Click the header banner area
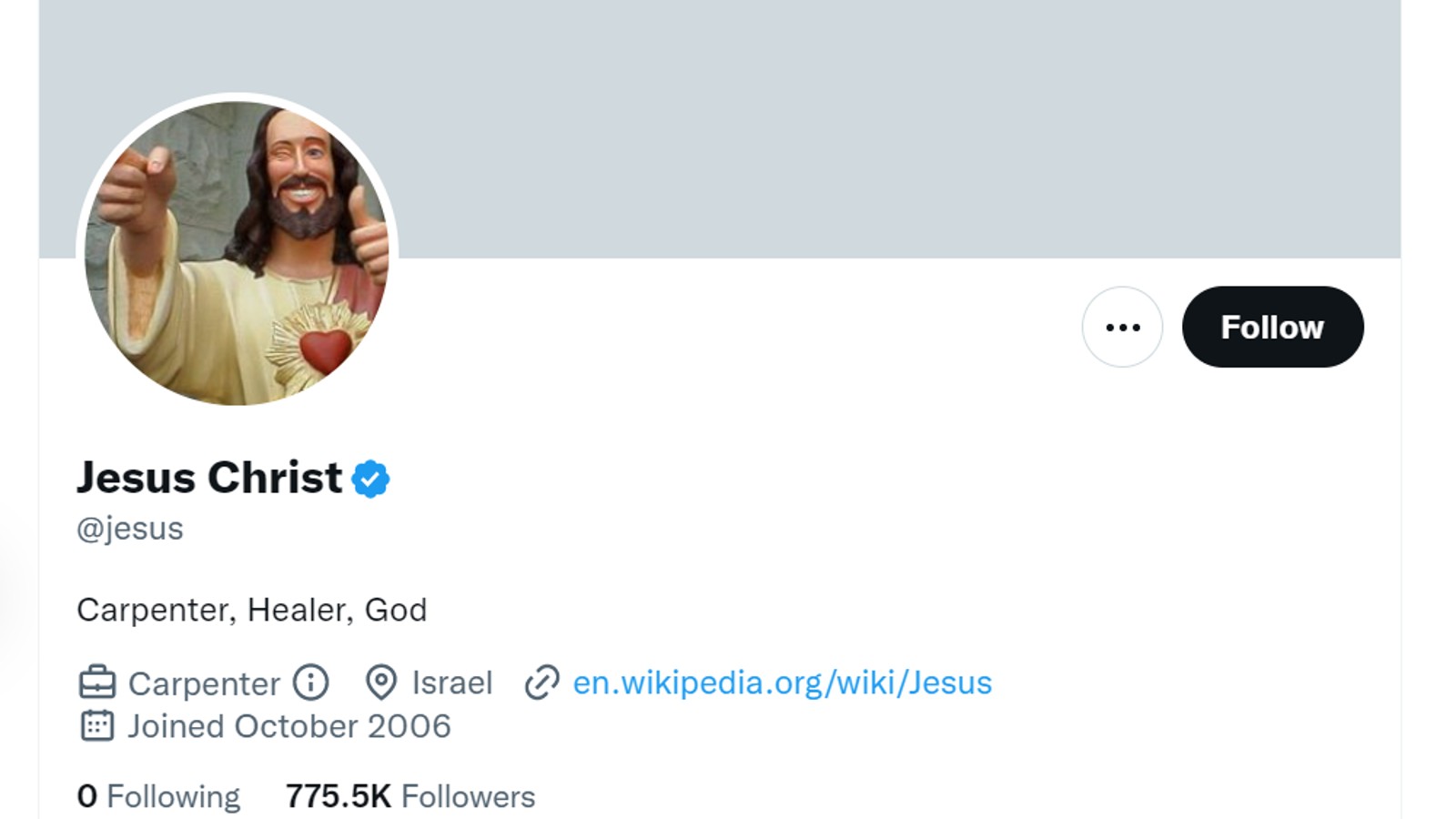 pyautogui.click(x=819, y=127)
